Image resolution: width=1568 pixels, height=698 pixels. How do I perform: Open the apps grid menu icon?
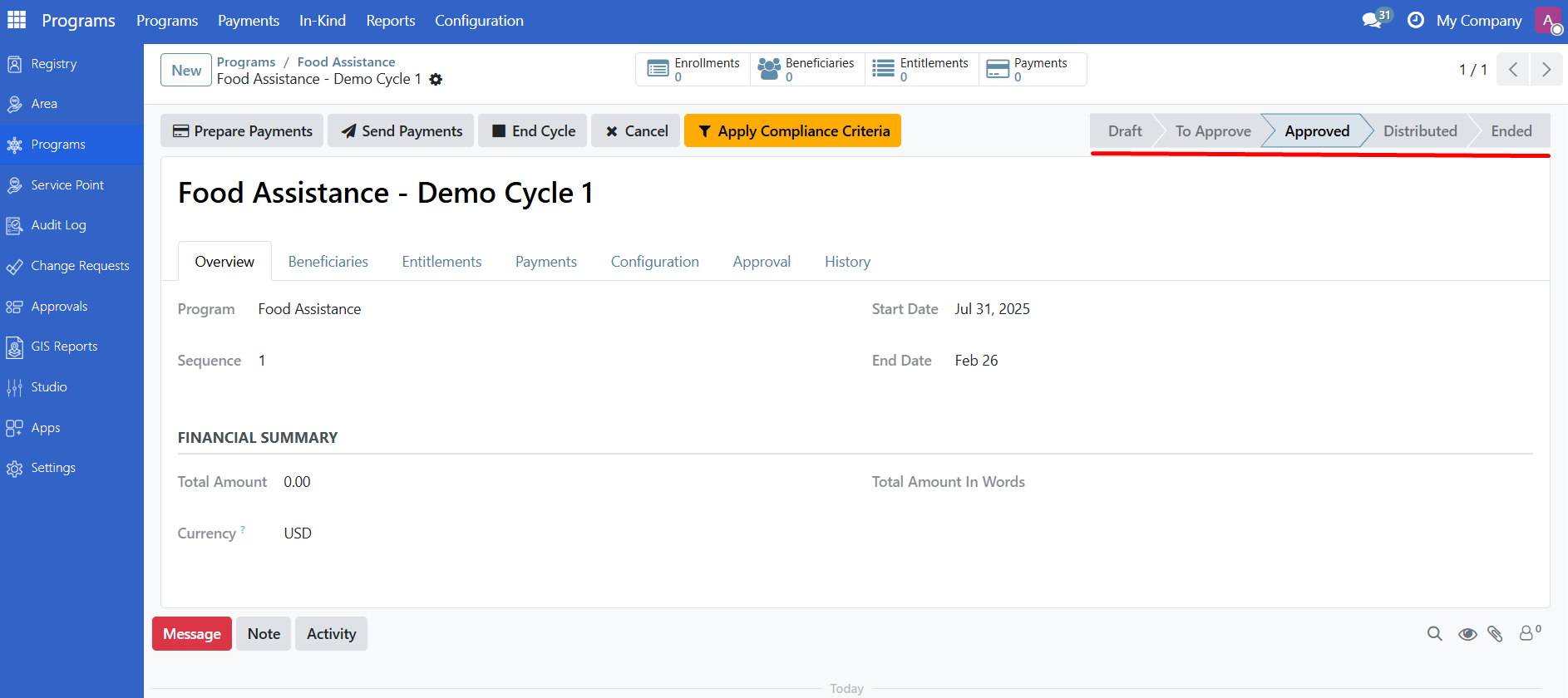point(17,20)
